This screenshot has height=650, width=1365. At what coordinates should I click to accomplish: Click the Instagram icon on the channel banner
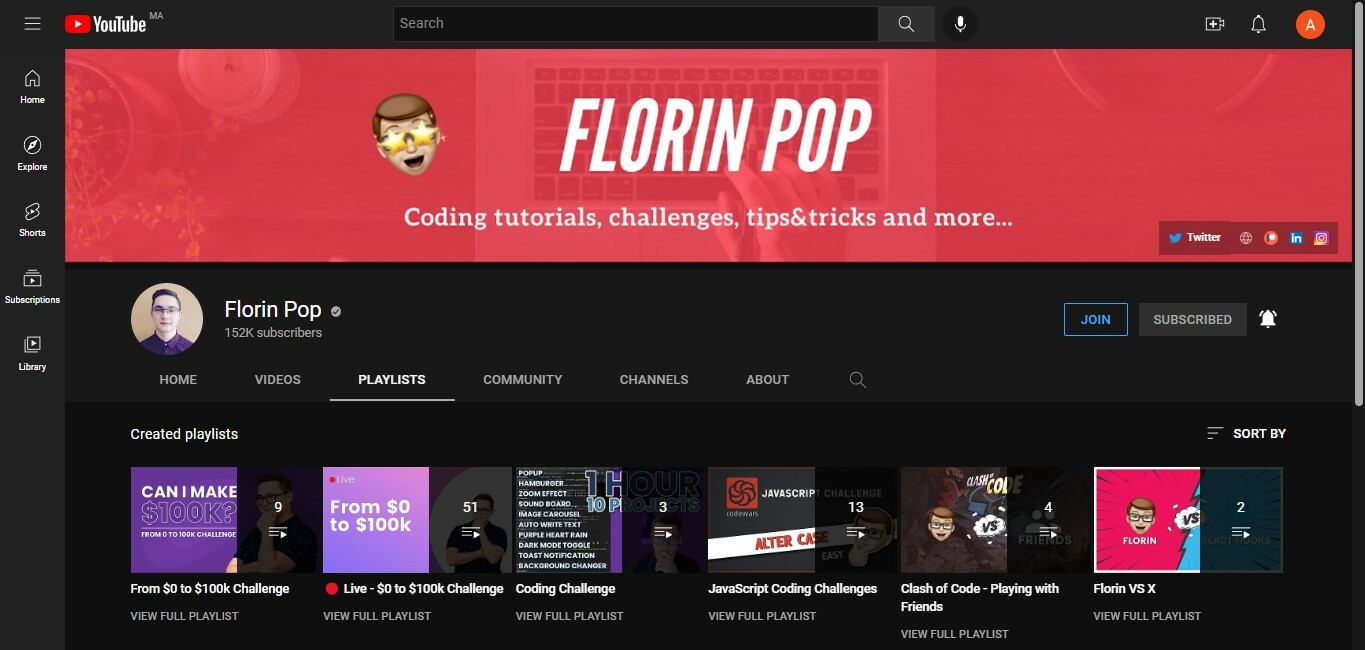(x=1320, y=237)
